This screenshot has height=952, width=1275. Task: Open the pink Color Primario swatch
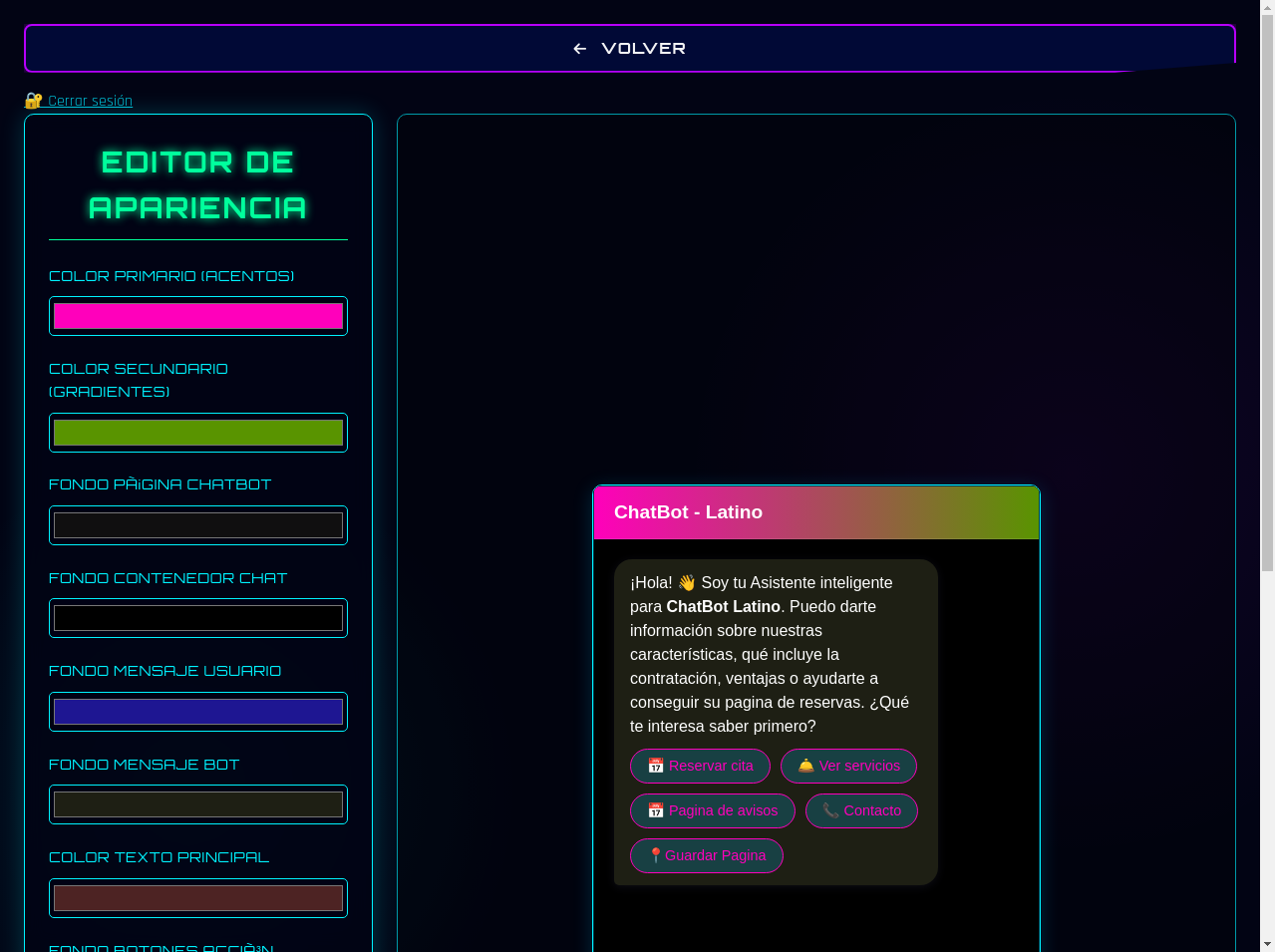point(197,316)
